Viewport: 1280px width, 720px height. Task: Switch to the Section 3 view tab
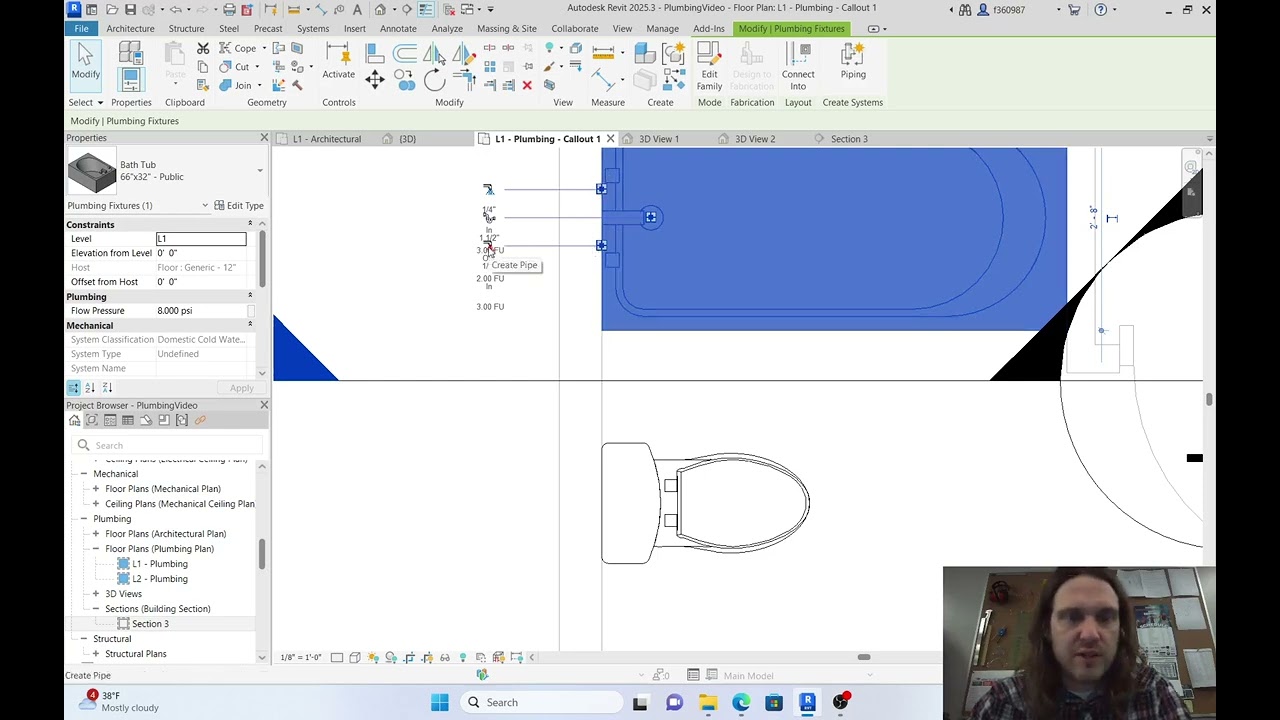(849, 139)
